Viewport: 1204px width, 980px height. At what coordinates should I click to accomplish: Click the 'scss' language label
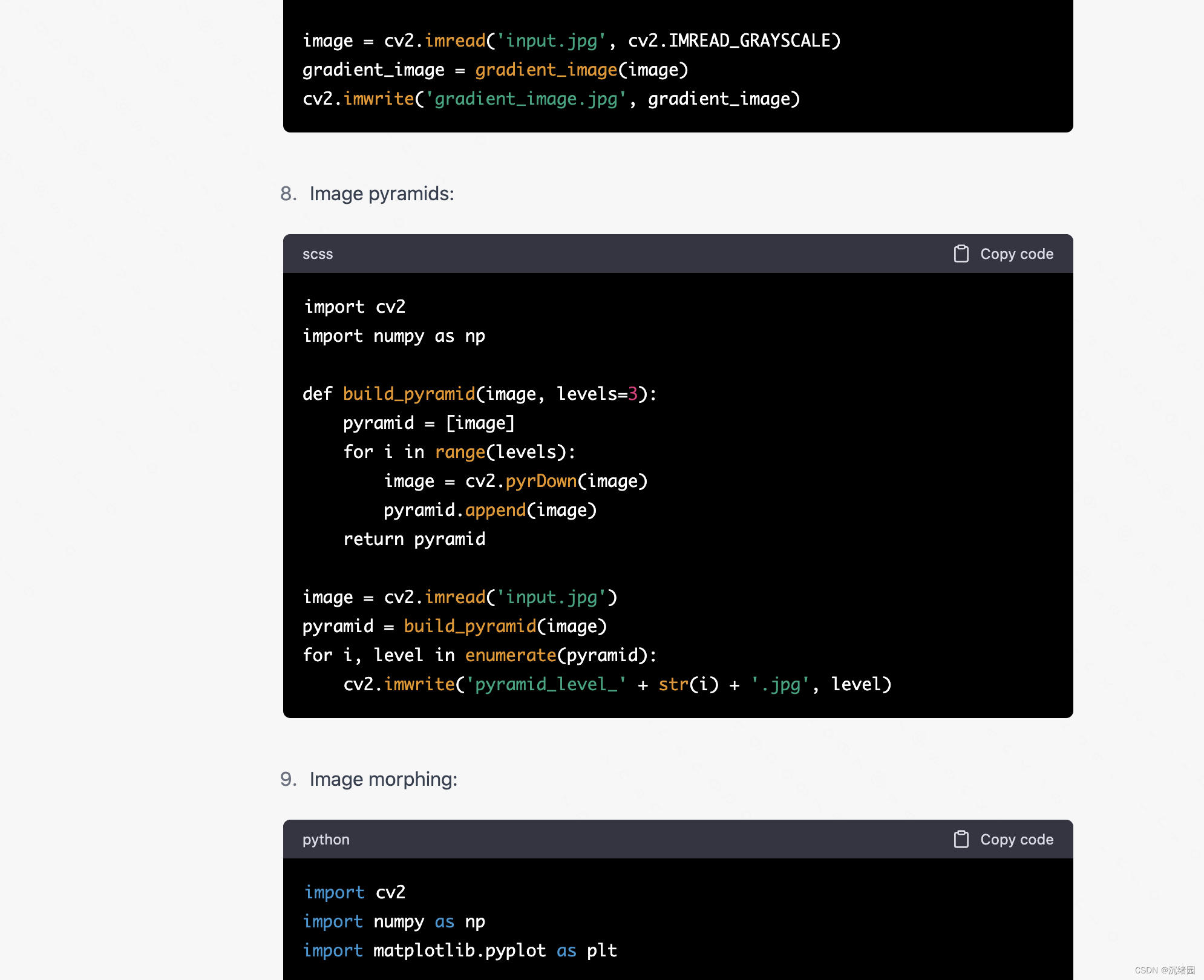tap(318, 254)
